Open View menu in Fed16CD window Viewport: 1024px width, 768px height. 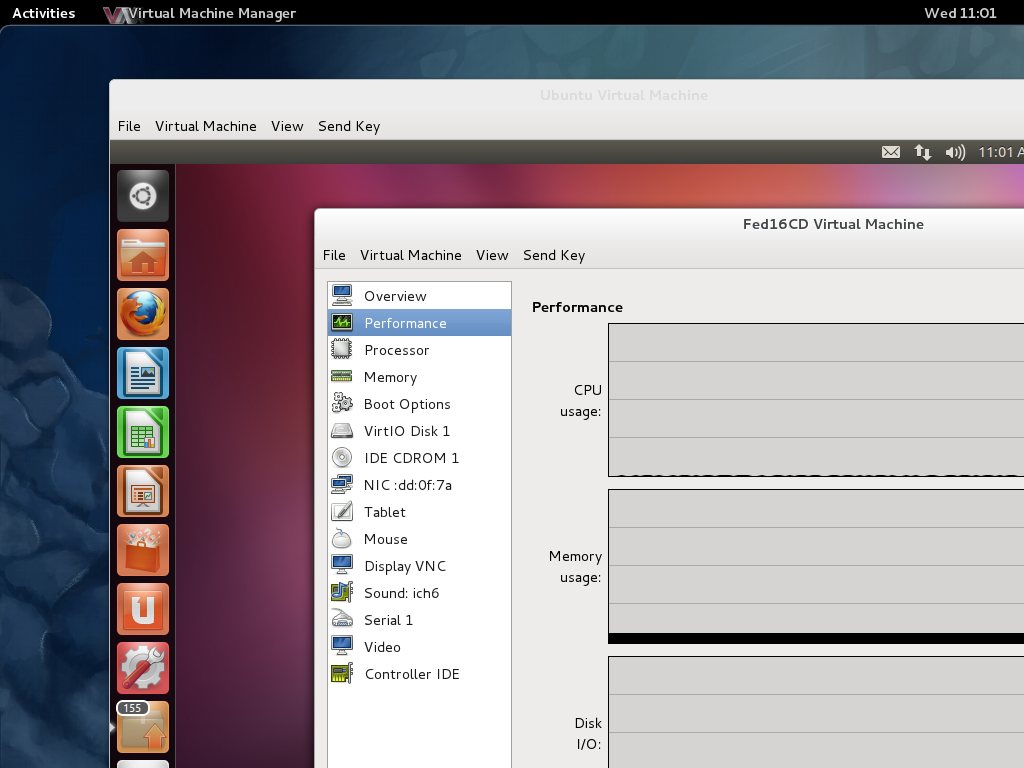[492, 255]
